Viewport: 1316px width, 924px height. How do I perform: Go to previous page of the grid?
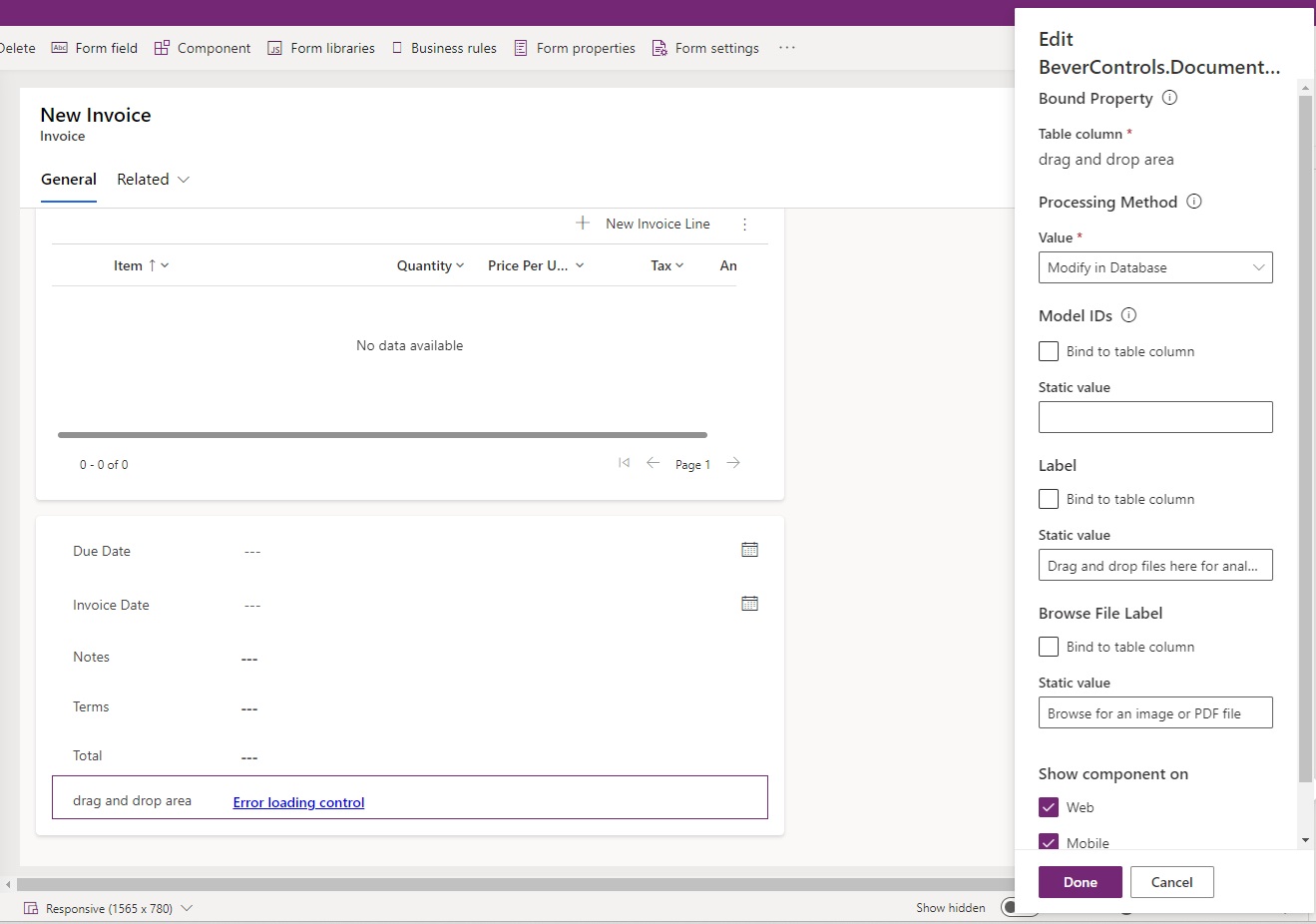(654, 463)
